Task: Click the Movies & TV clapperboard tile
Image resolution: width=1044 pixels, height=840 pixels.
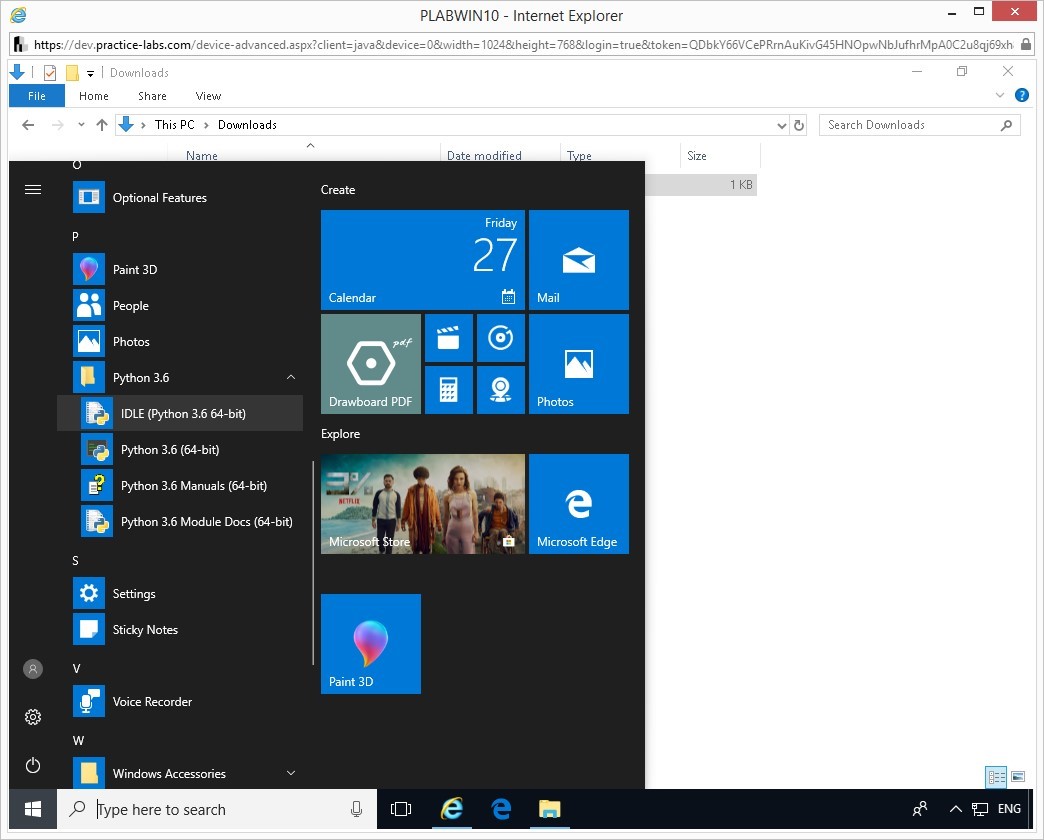Action: click(x=449, y=338)
